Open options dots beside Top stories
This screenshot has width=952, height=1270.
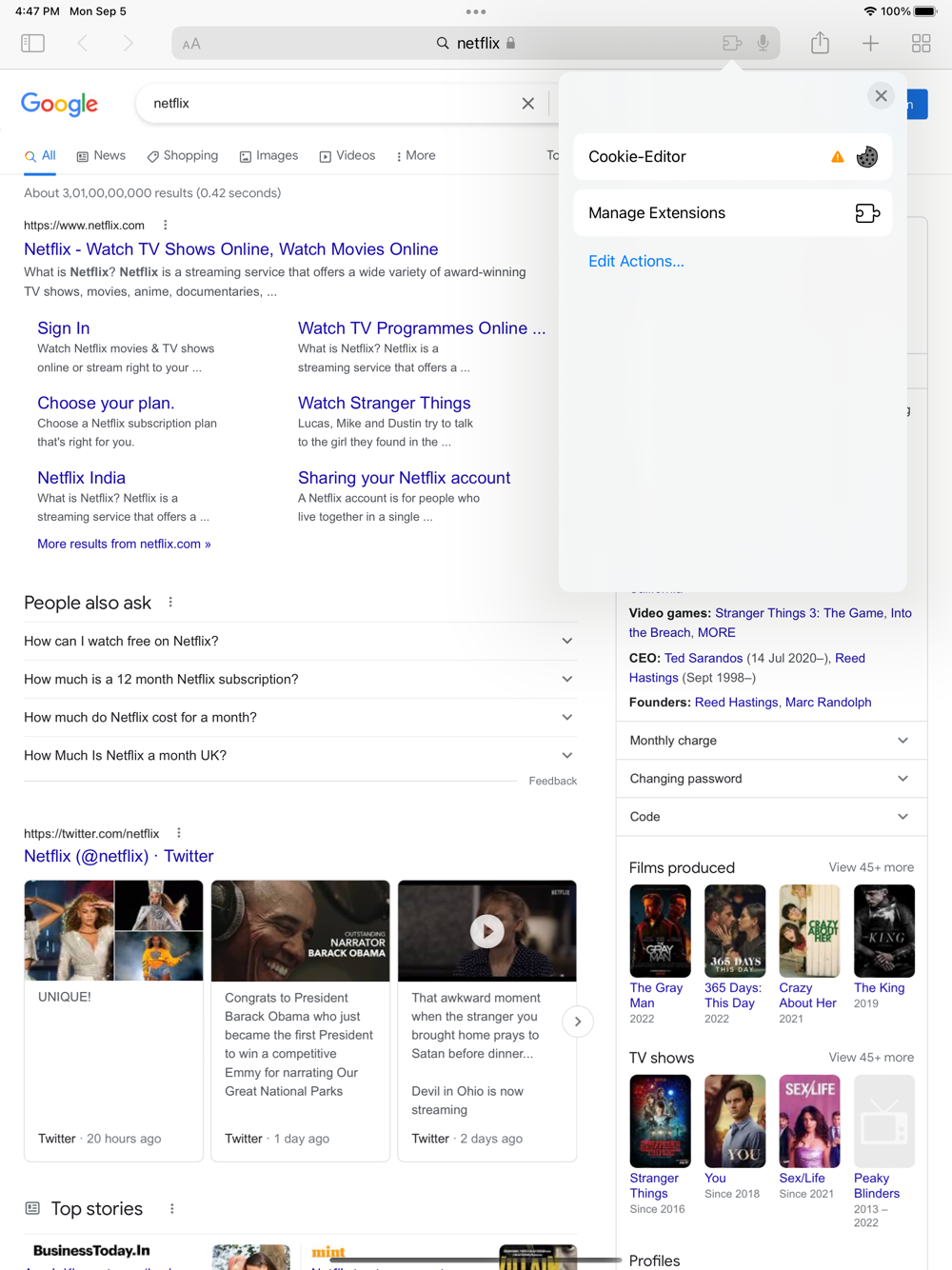click(x=172, y=1208)
